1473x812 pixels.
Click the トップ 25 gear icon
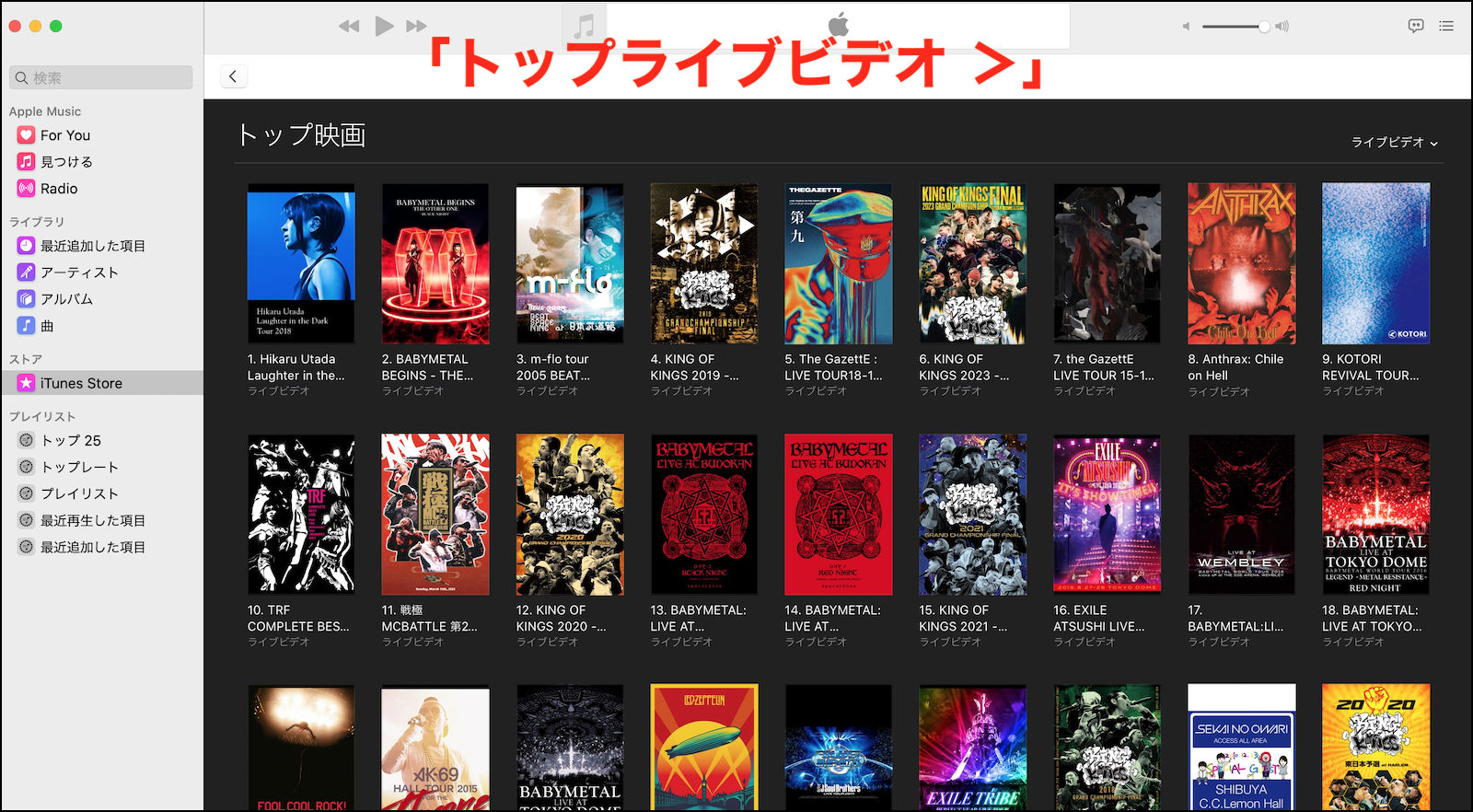(26, 440)
